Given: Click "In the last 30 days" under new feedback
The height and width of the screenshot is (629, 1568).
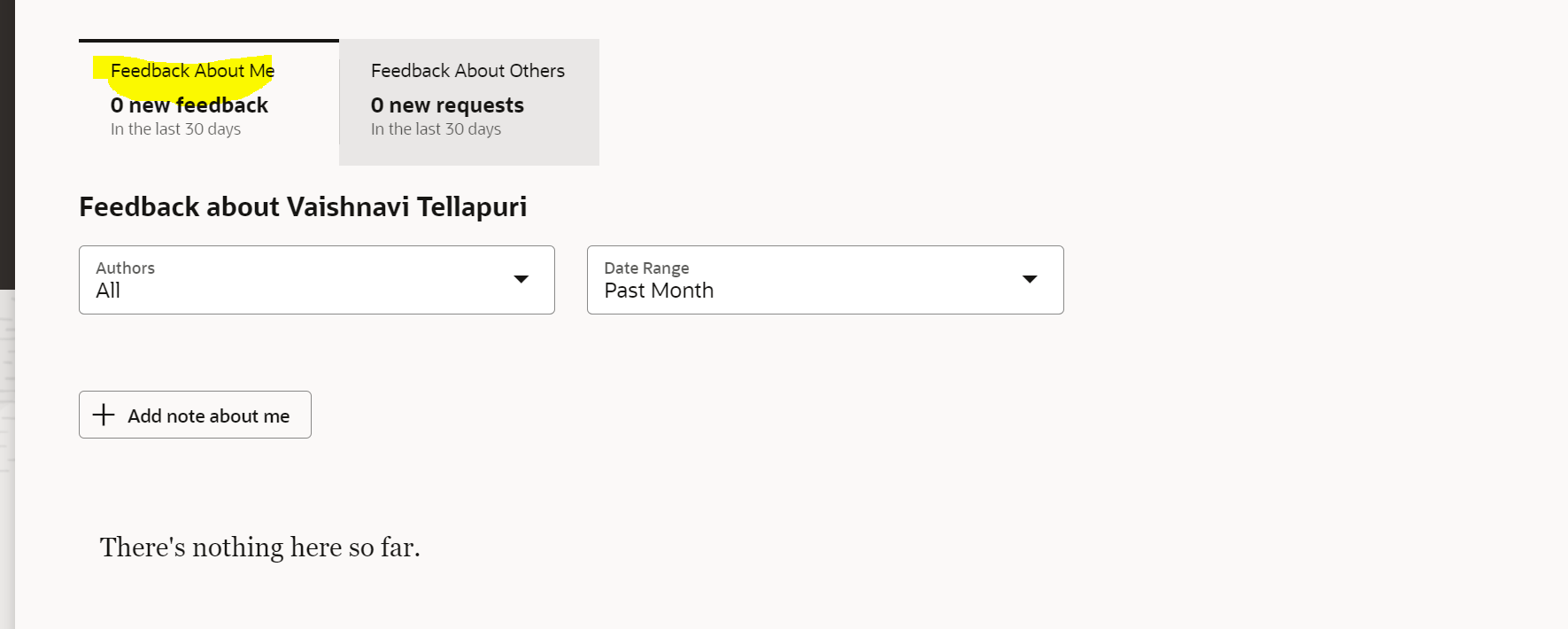Looking at the screenshot, I should pyautogui.click(x=175, y=129).
